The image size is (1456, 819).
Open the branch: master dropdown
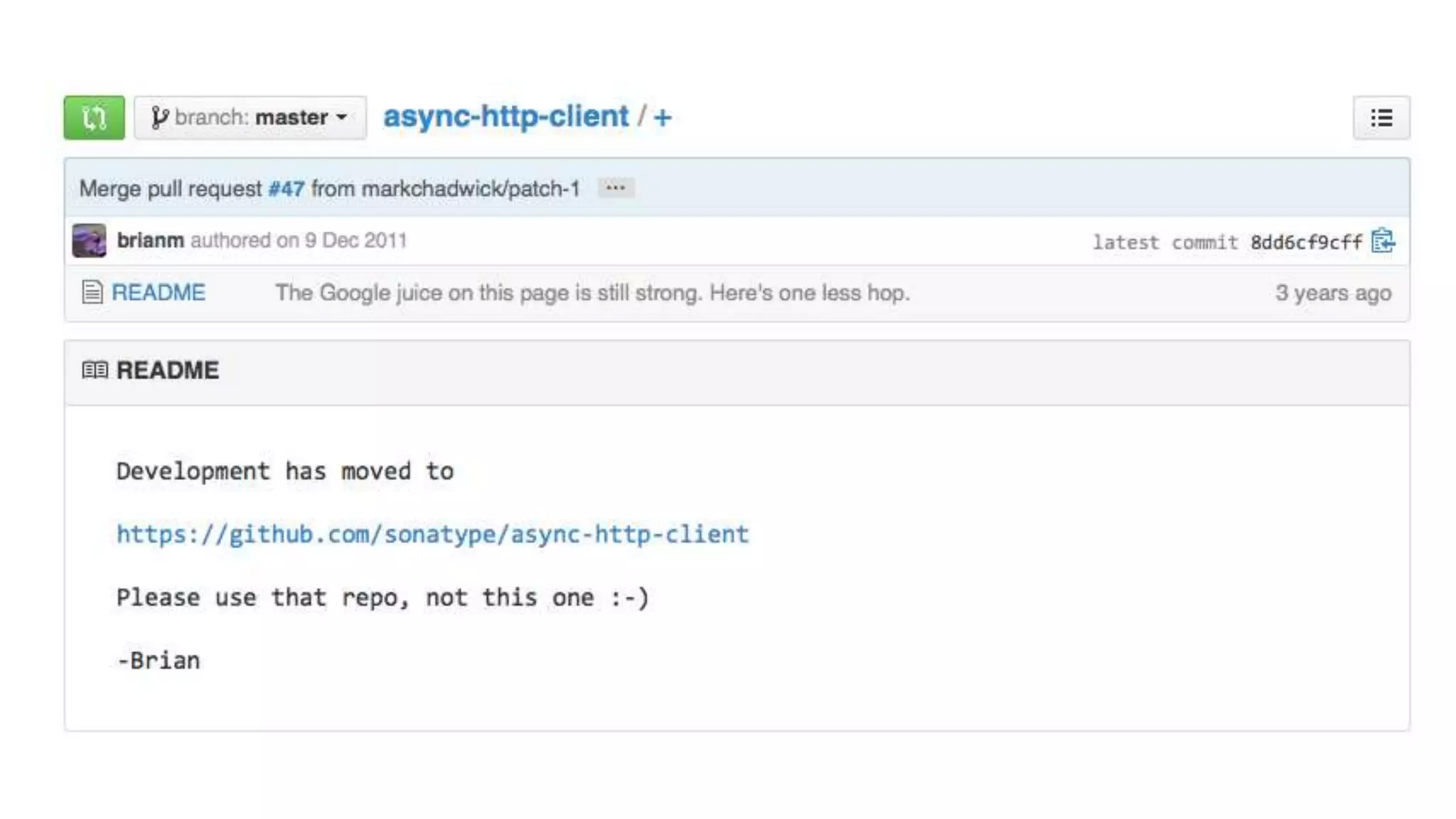250,117
